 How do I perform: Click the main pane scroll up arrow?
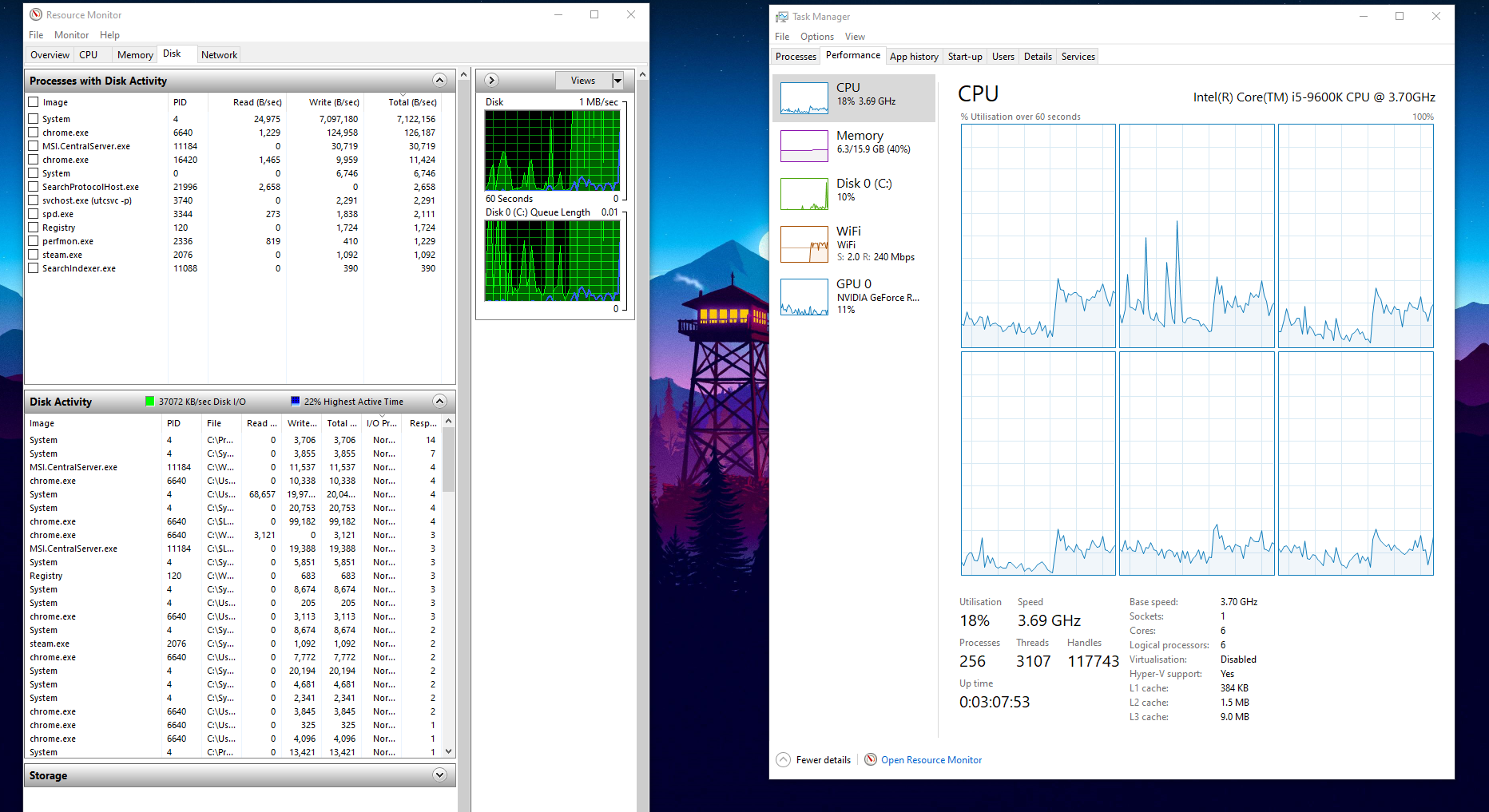click(x=463, y=74)
